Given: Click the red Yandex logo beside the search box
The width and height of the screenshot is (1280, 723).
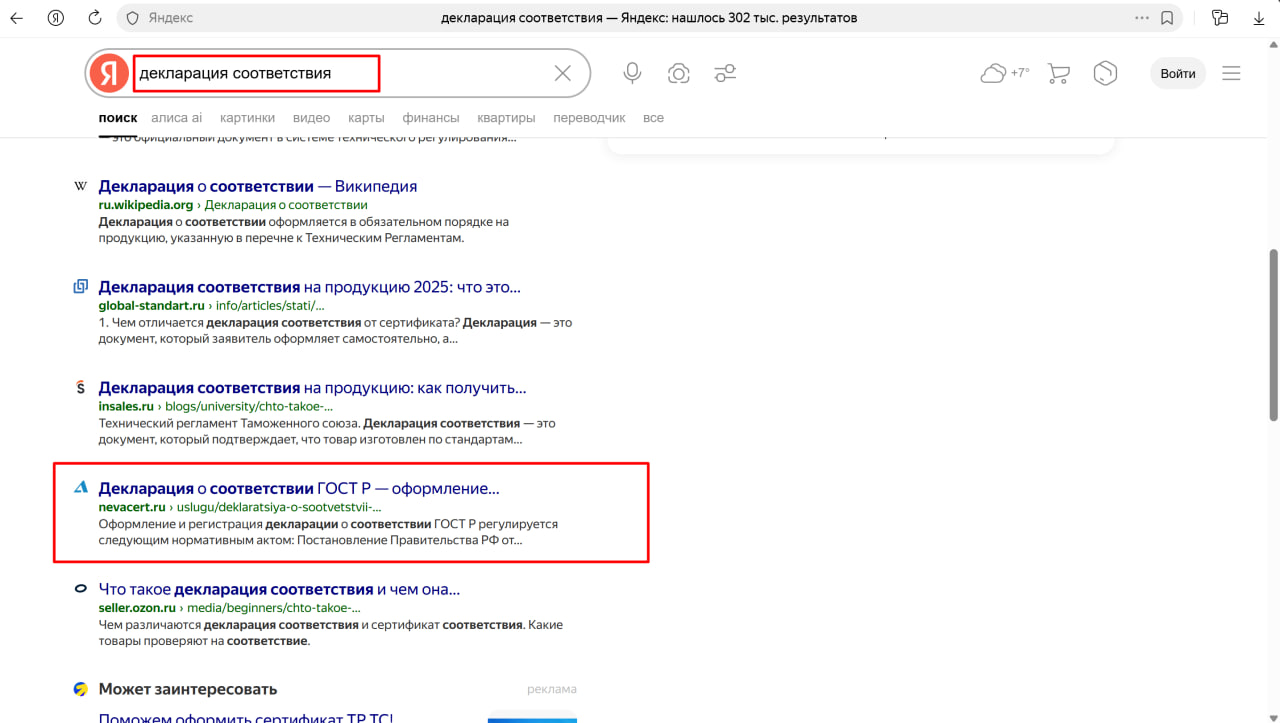Looking at the screenshot, I should click(x=108, y=73).
